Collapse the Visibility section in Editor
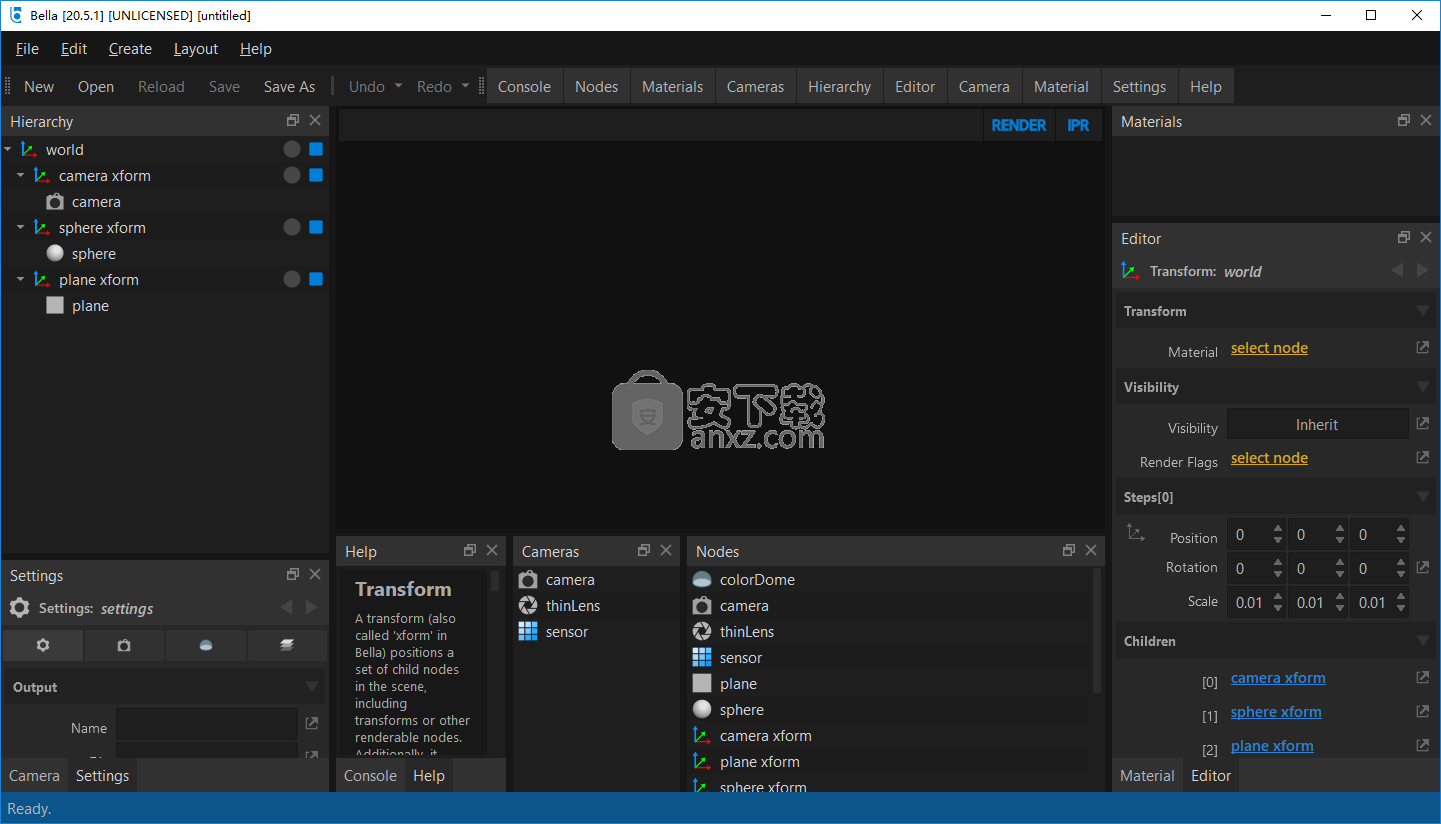This screenshot has width=1441, height=824. coord(1423,387)
